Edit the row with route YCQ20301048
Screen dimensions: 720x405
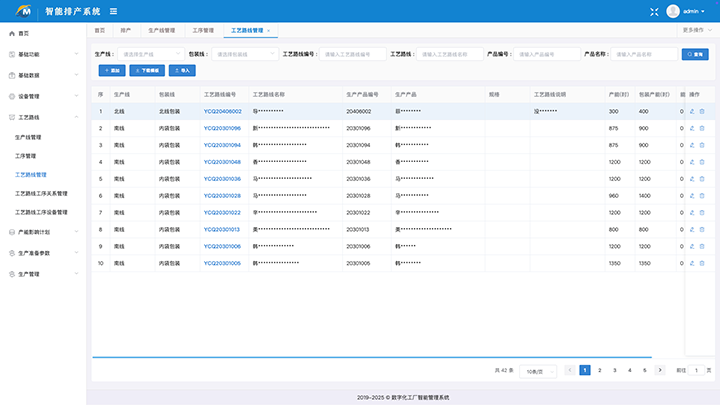point(692,162)
